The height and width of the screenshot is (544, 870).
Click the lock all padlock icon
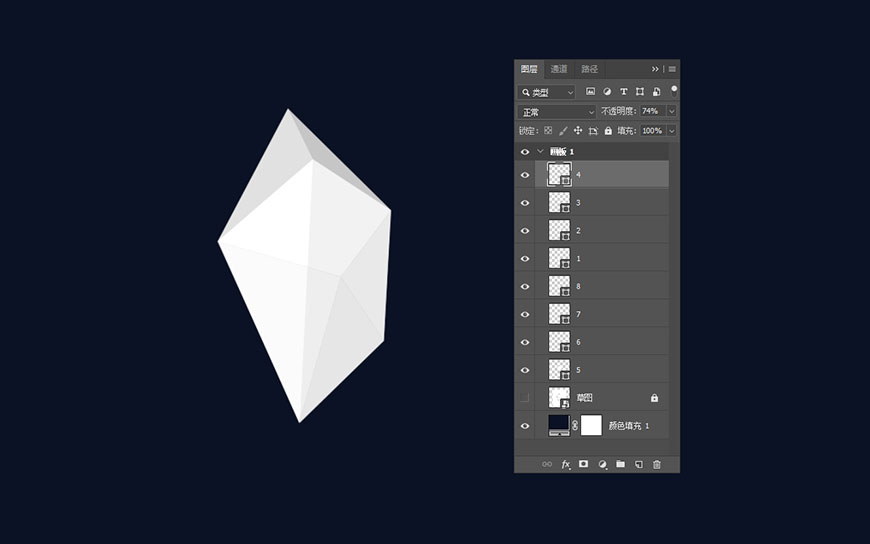608,131
